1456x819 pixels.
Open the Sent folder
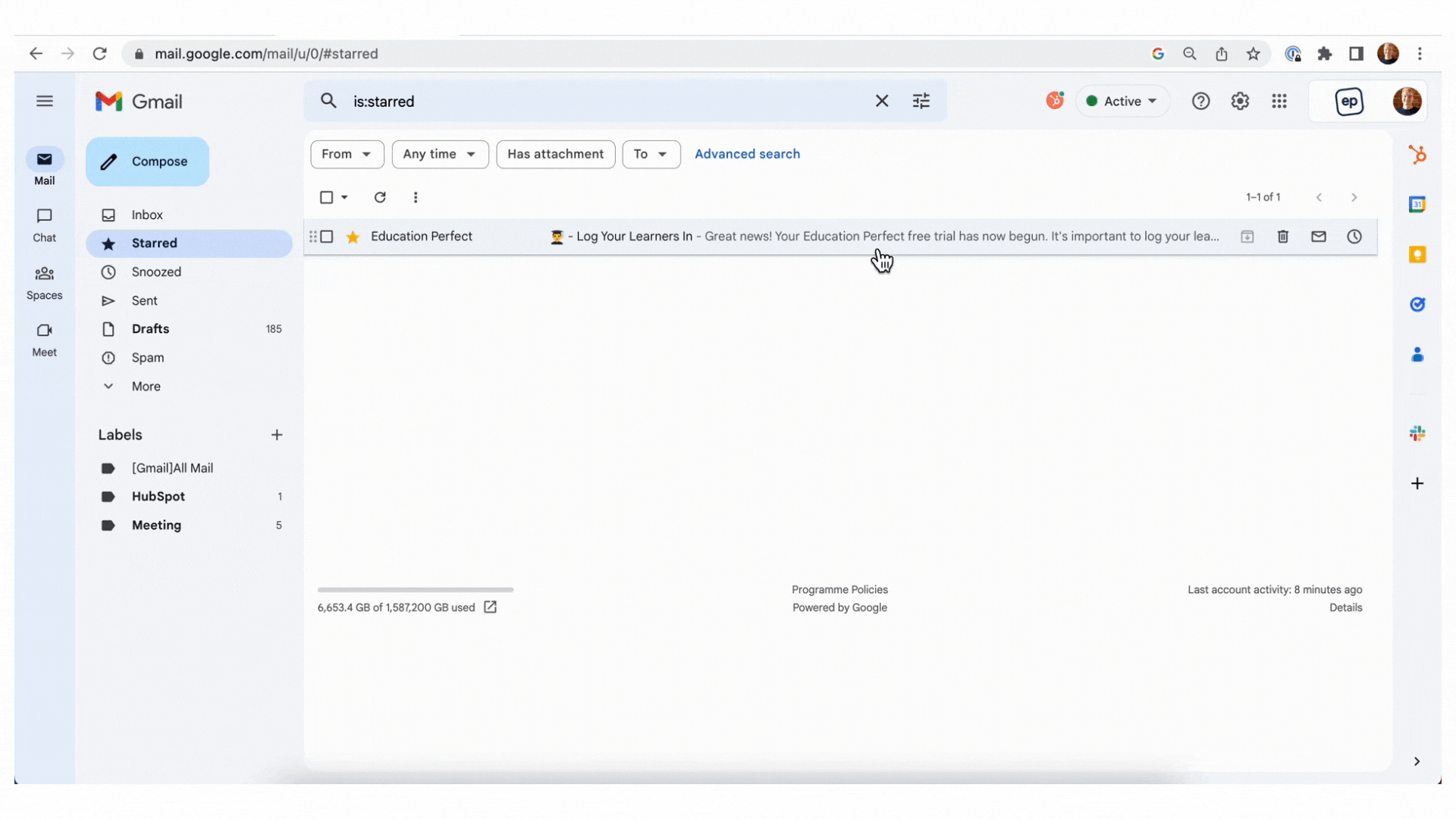click(189, 301)
